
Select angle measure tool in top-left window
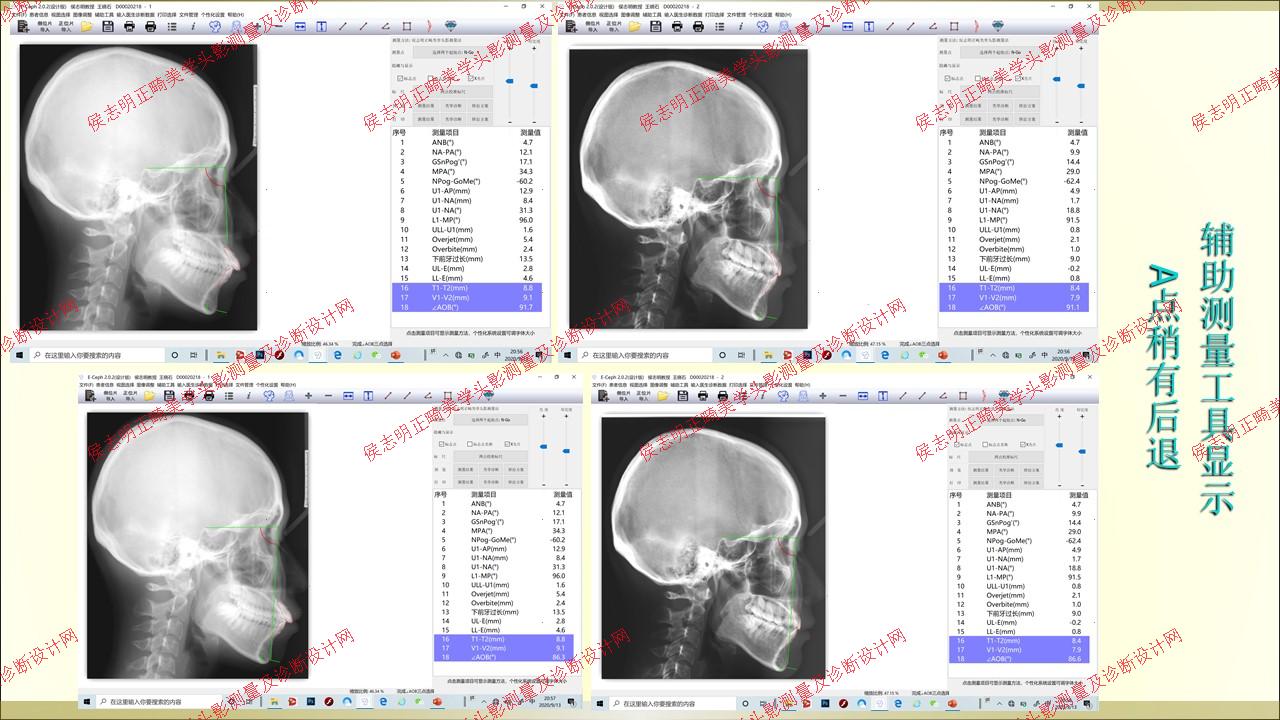385,26
